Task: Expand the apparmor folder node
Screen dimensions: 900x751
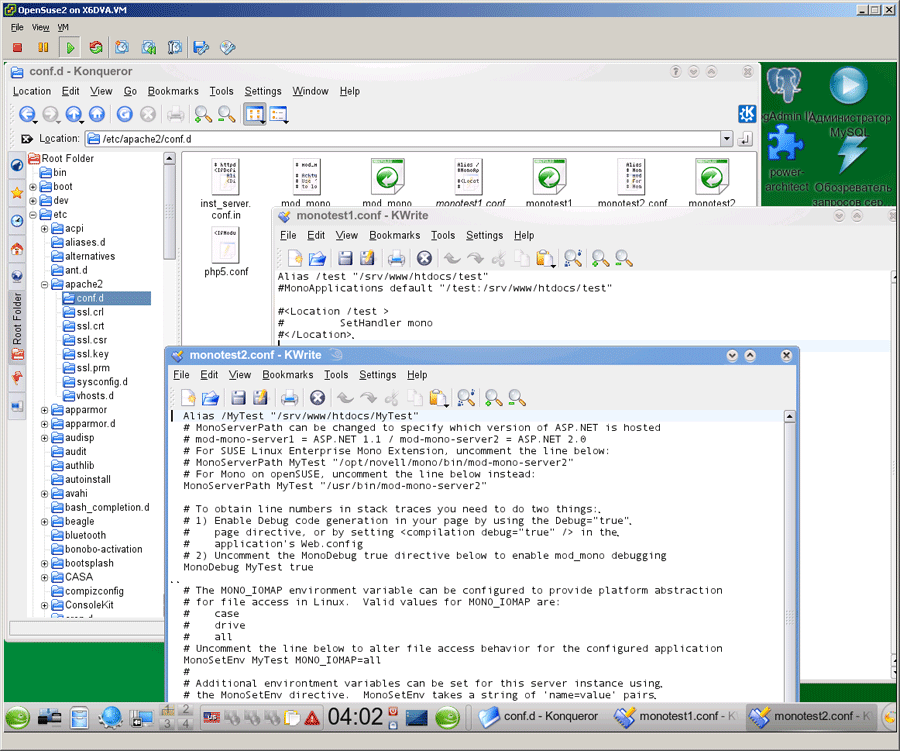Action: tap(44, 410)
